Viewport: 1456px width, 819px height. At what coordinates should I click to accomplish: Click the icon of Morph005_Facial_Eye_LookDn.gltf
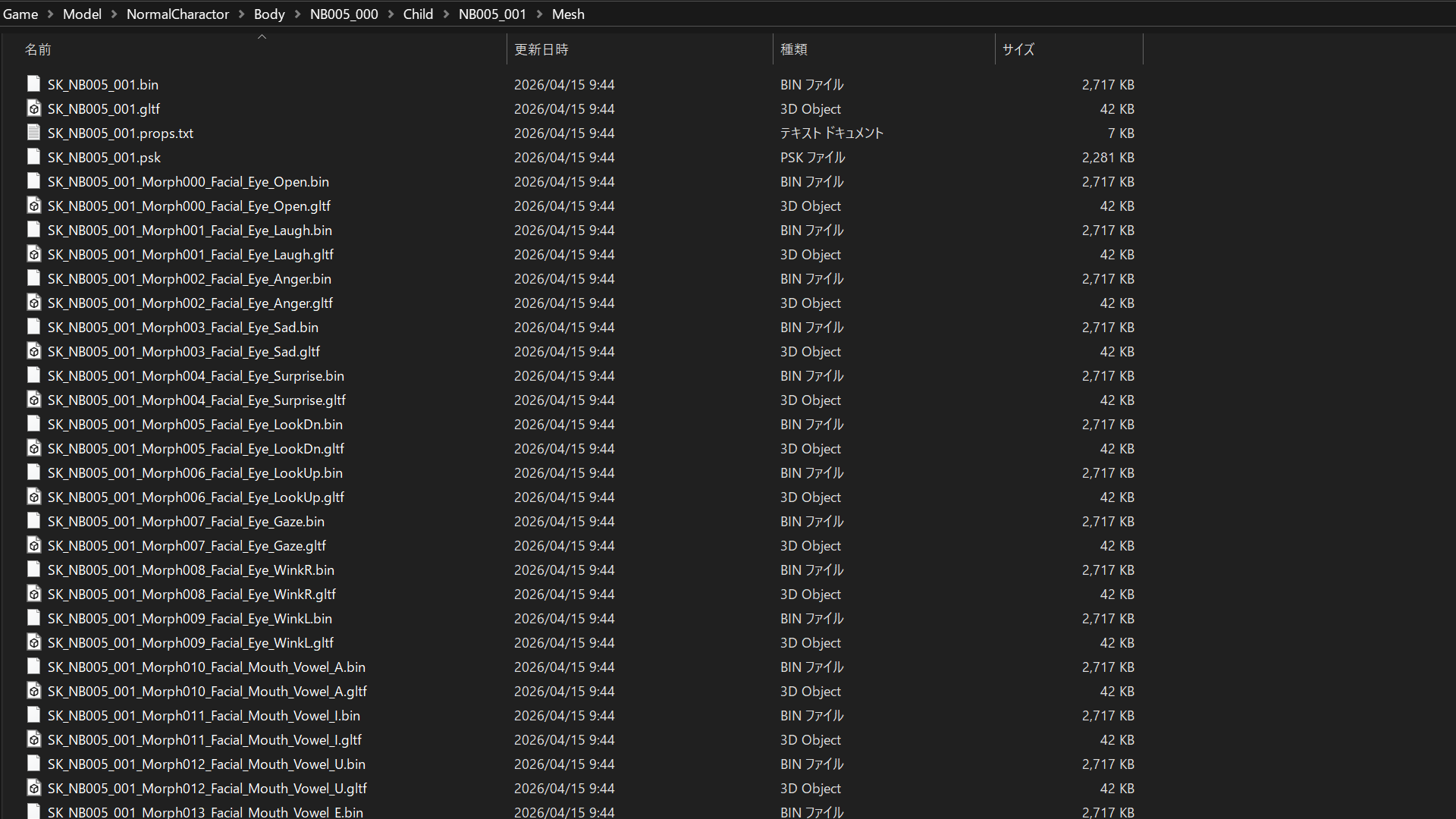pos(33,448)
